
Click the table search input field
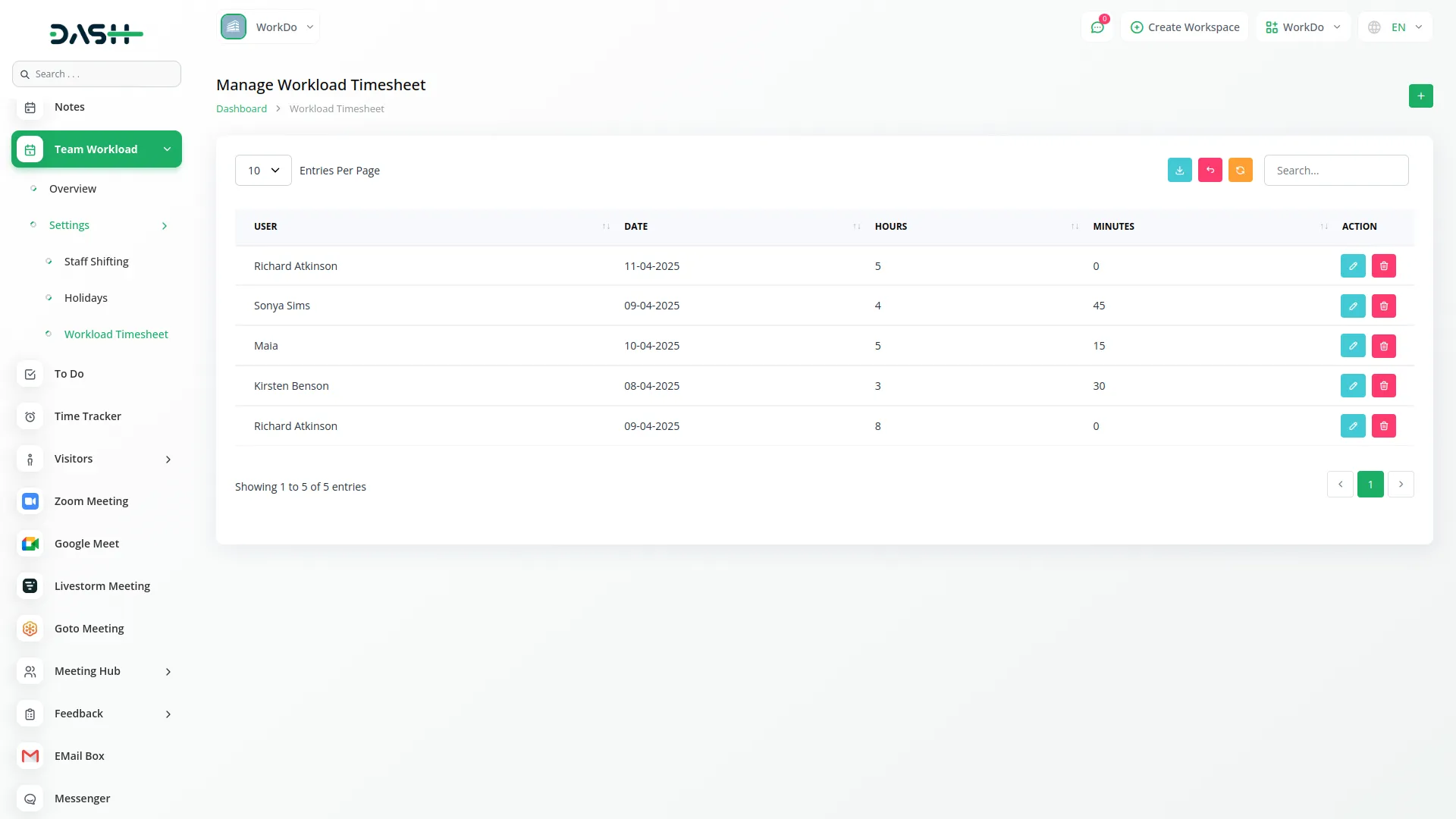pyautogui.click(x=1336, y=170)
